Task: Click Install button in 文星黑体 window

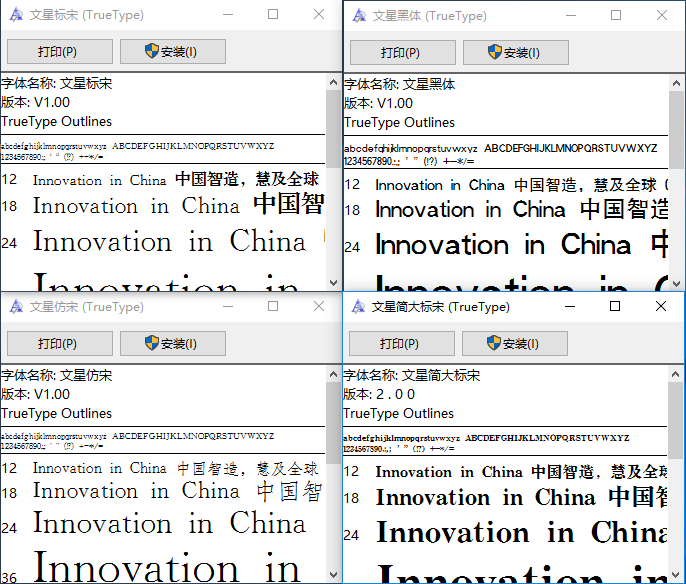Action: coord(516,52)
